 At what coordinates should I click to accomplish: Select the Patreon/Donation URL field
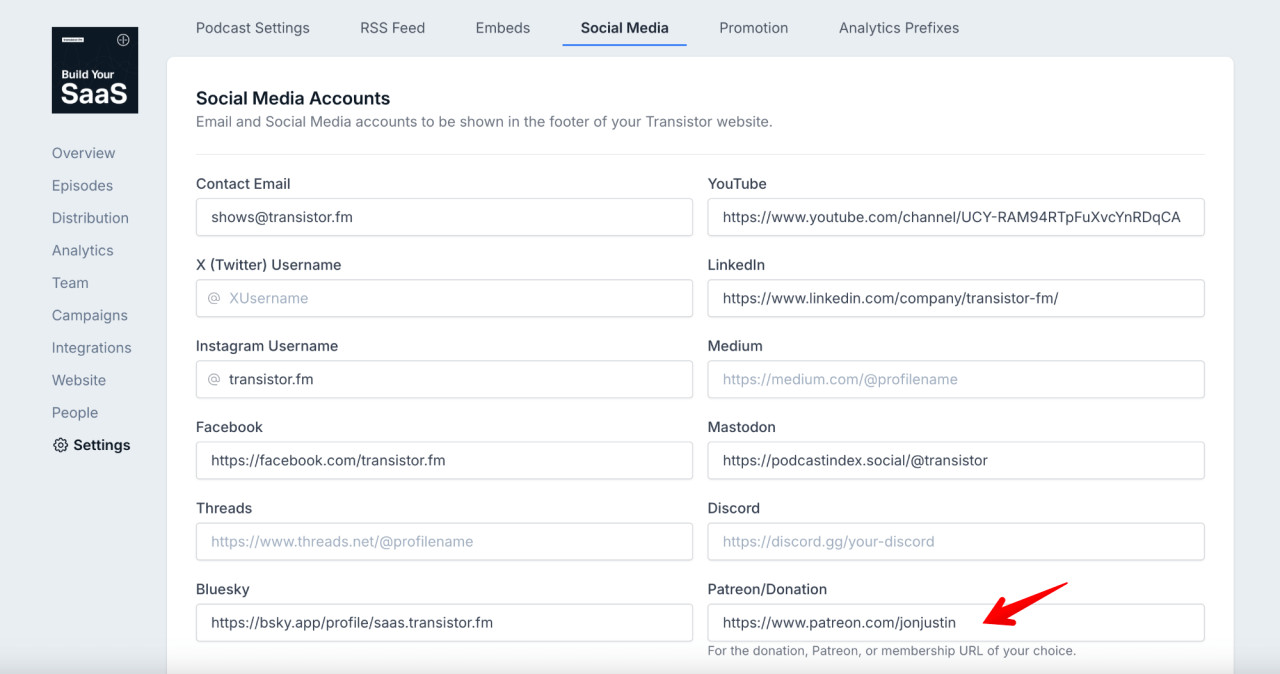point(955,622)
